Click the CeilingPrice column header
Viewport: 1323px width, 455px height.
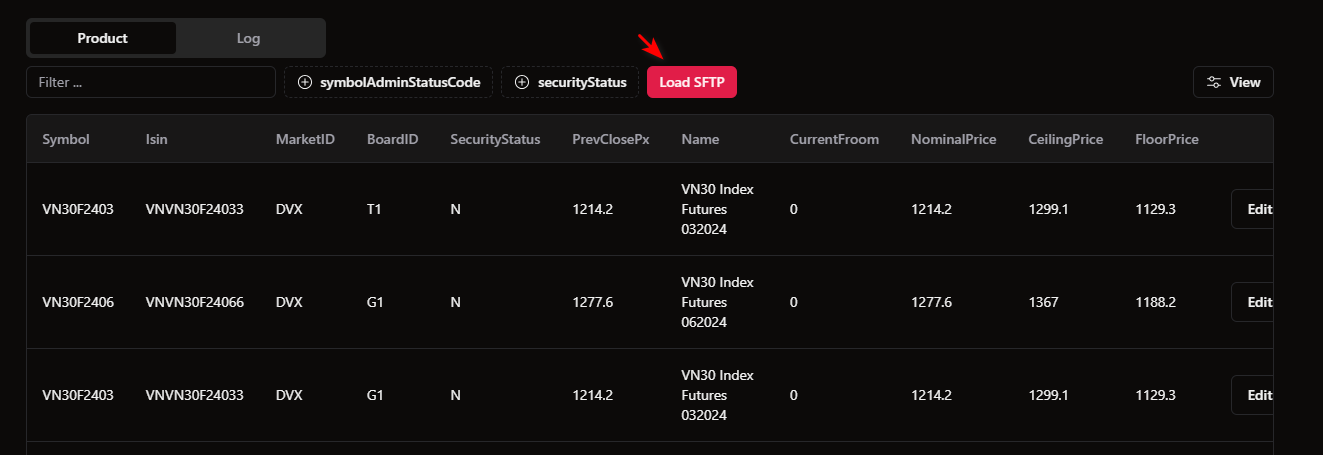pos(1066,139)
